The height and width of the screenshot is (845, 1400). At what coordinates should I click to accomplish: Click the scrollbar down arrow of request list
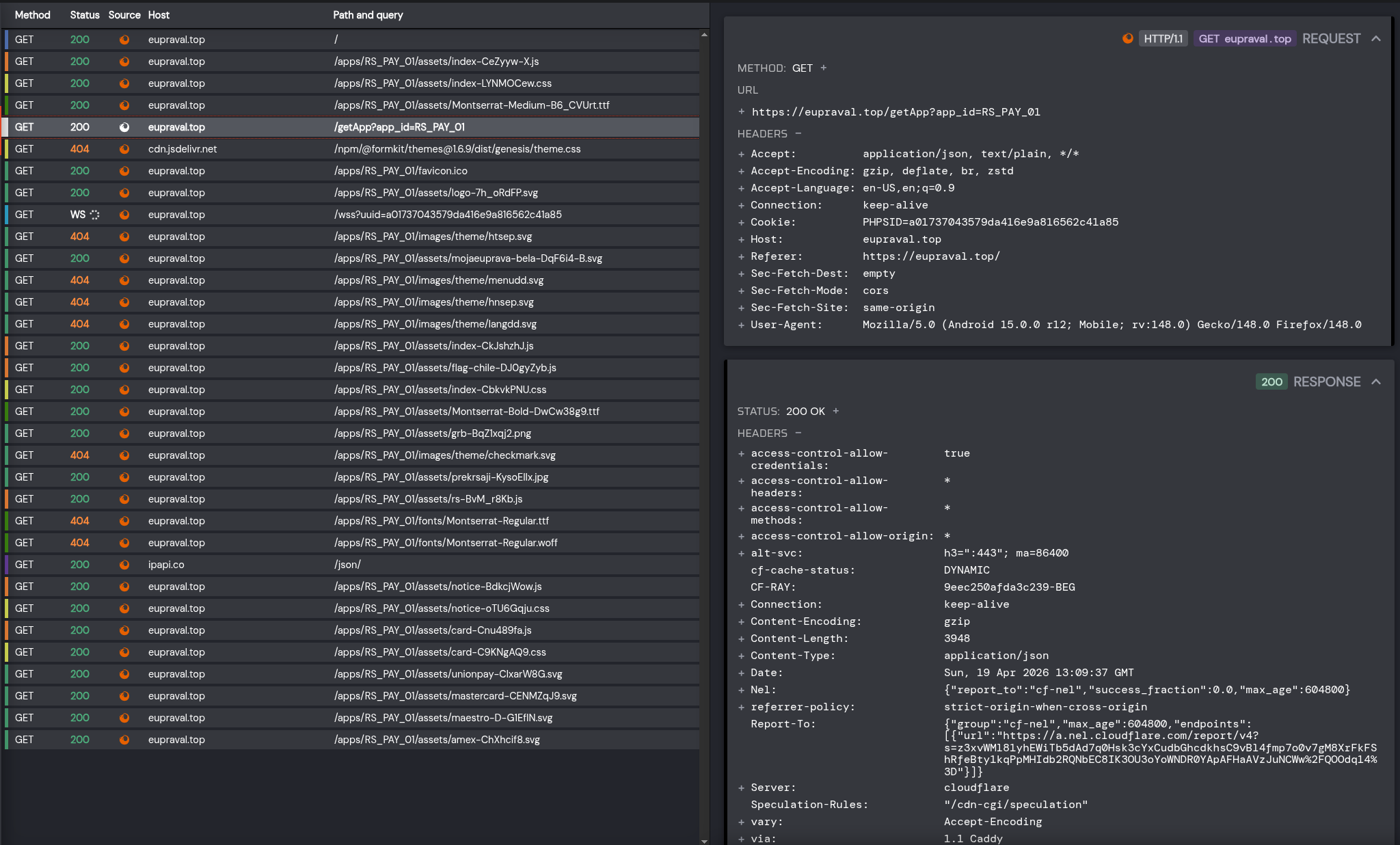click(704, 841)
